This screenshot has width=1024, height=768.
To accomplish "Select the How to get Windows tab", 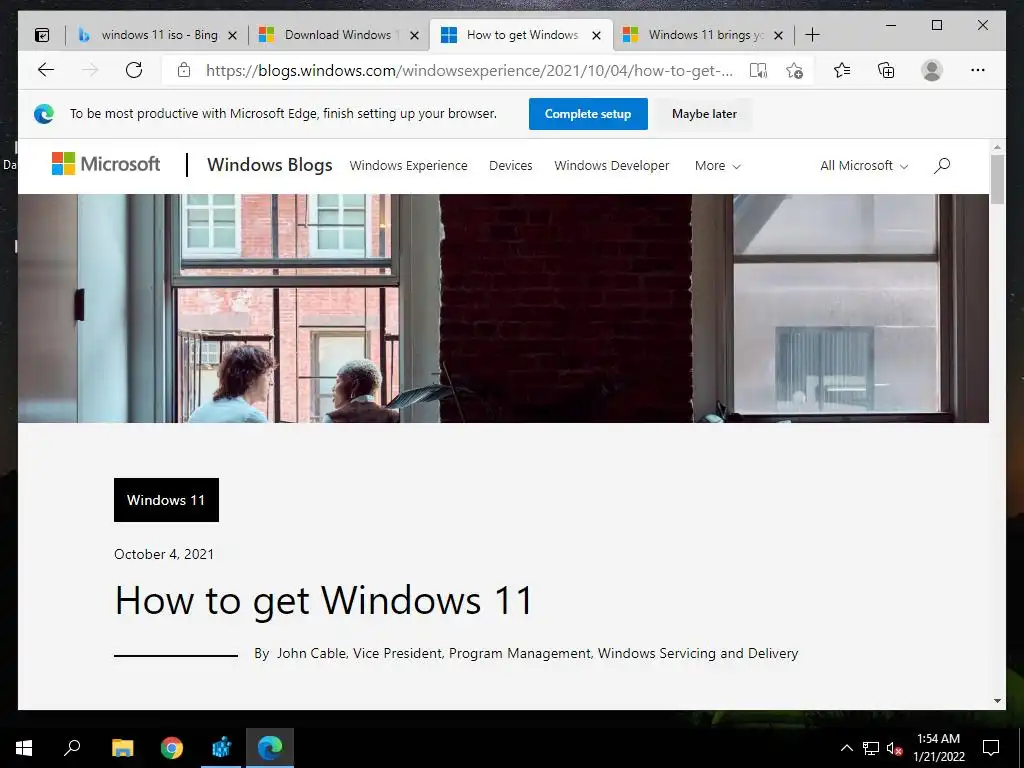I will [x=521, y=35].
